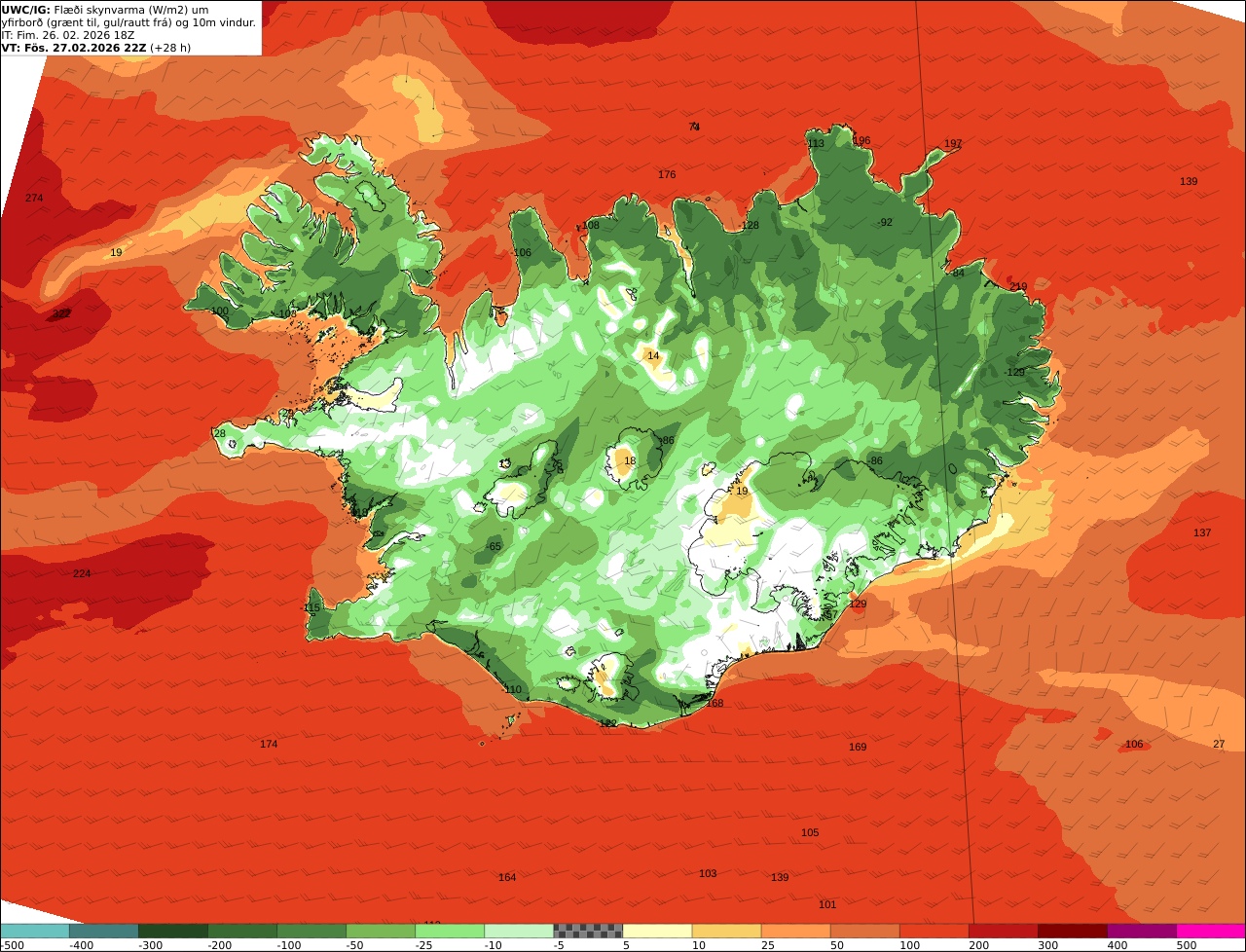Click the gray checkered -5 to 5 legend swatch
The width and height of the screenshot is (1246, 952).
click(588, 931)
